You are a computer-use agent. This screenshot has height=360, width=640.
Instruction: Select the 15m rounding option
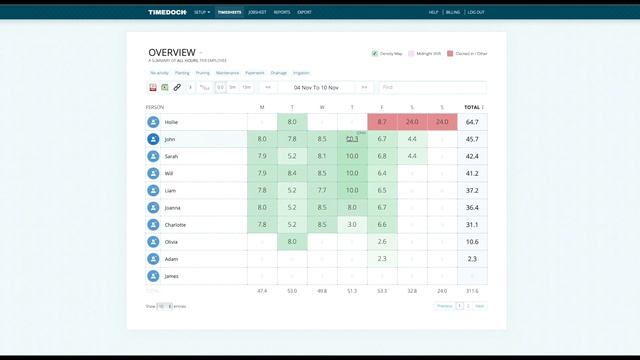coord(246,87)
